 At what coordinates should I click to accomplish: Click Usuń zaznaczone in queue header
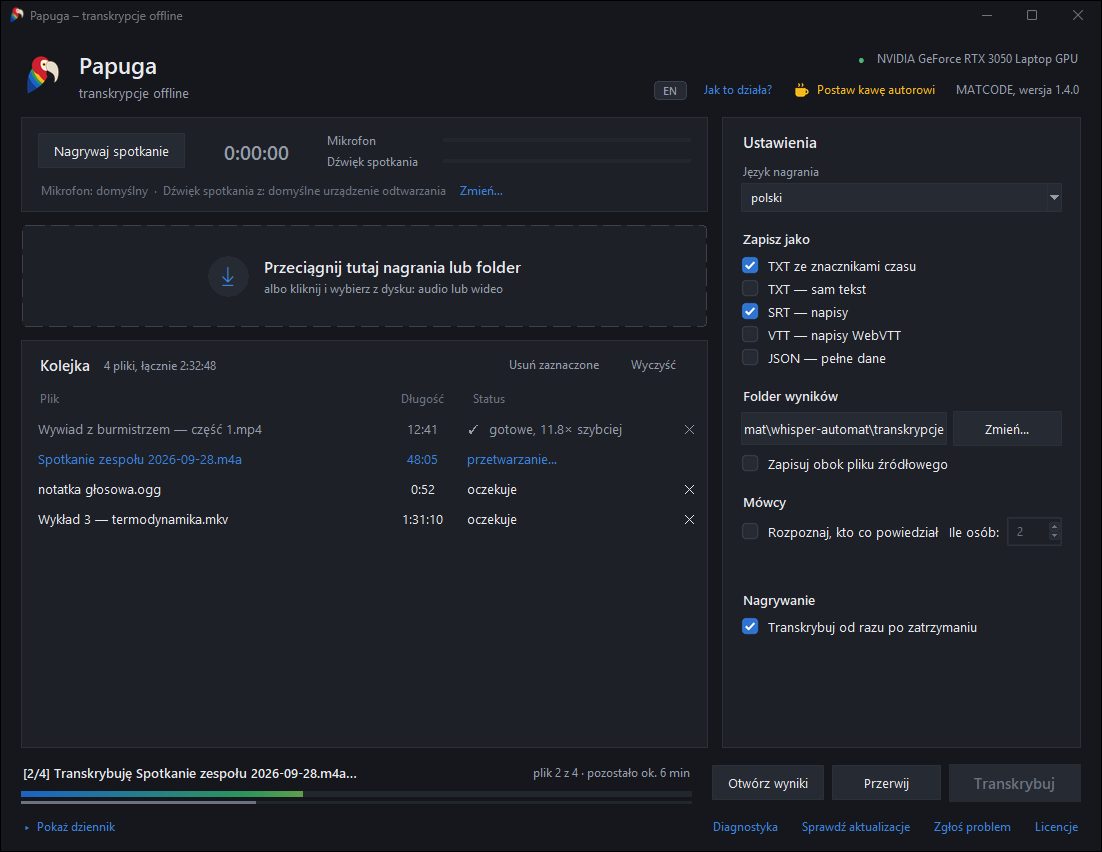click(x=554, y=365)
